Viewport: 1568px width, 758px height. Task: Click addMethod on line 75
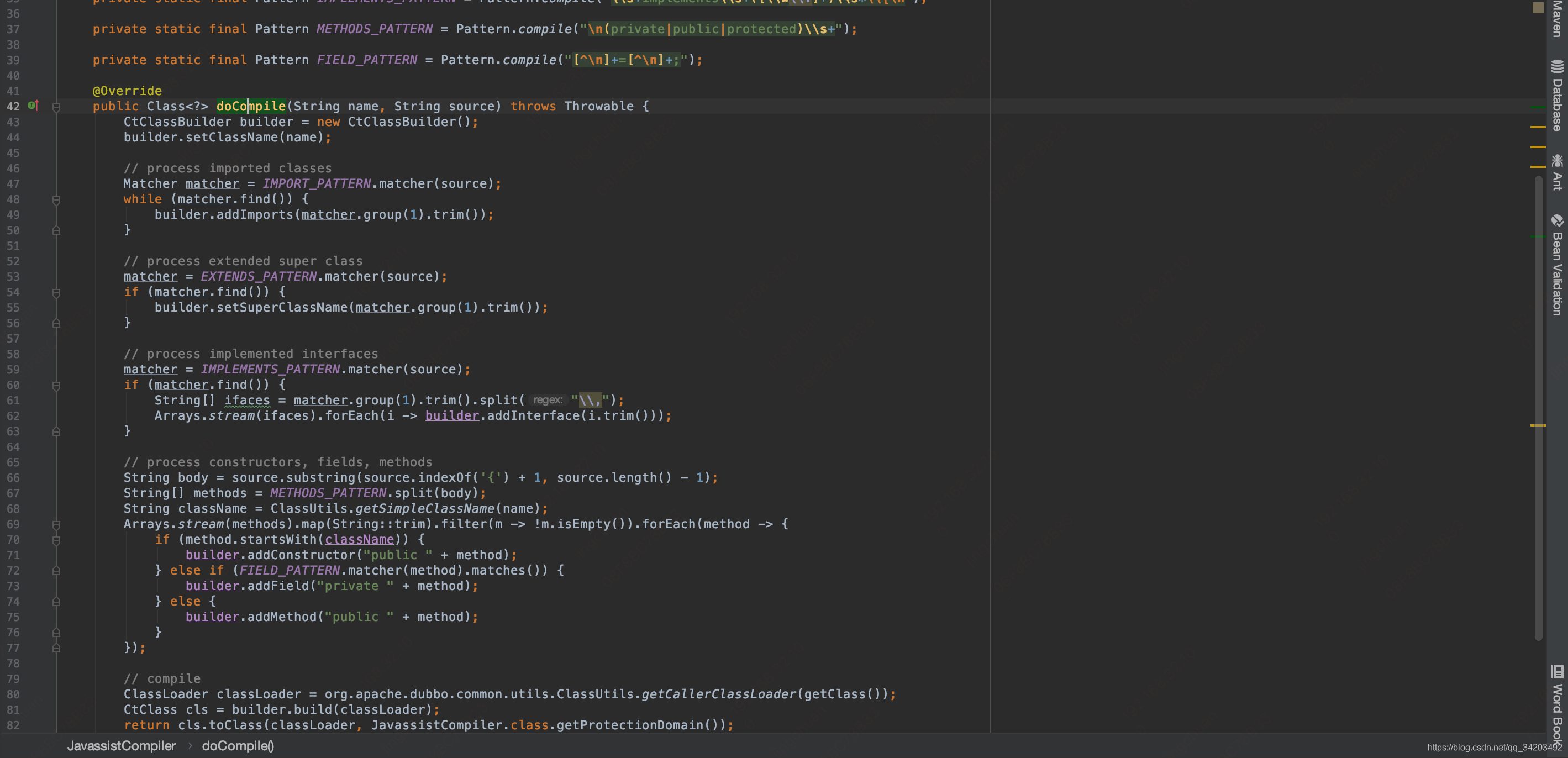coord(282,617)
